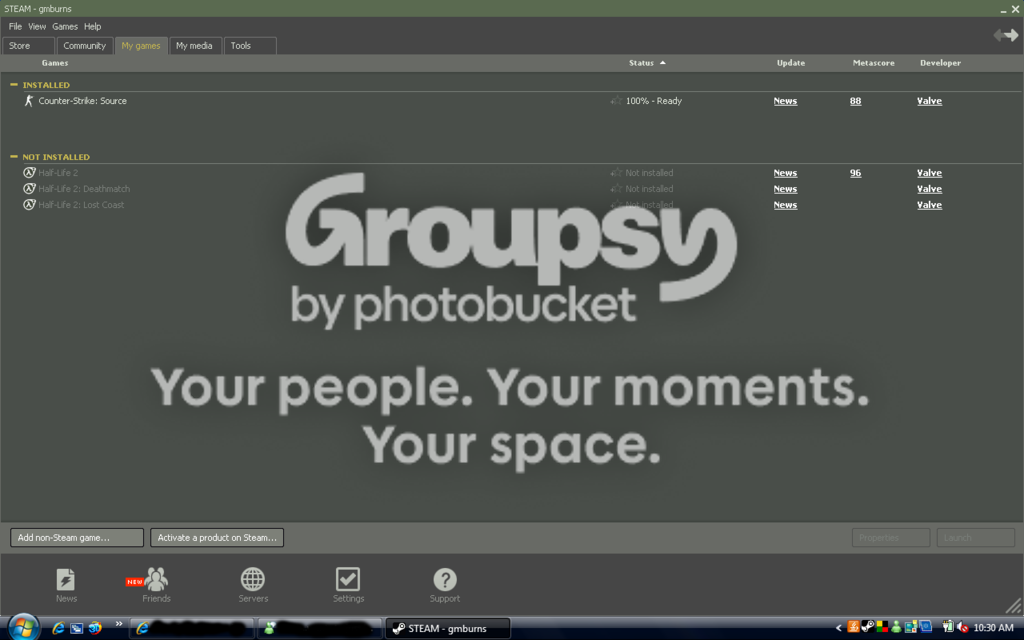This screenshot has width=1024, height=640.
Task: Open the File menu
Action: pos(15,27)
